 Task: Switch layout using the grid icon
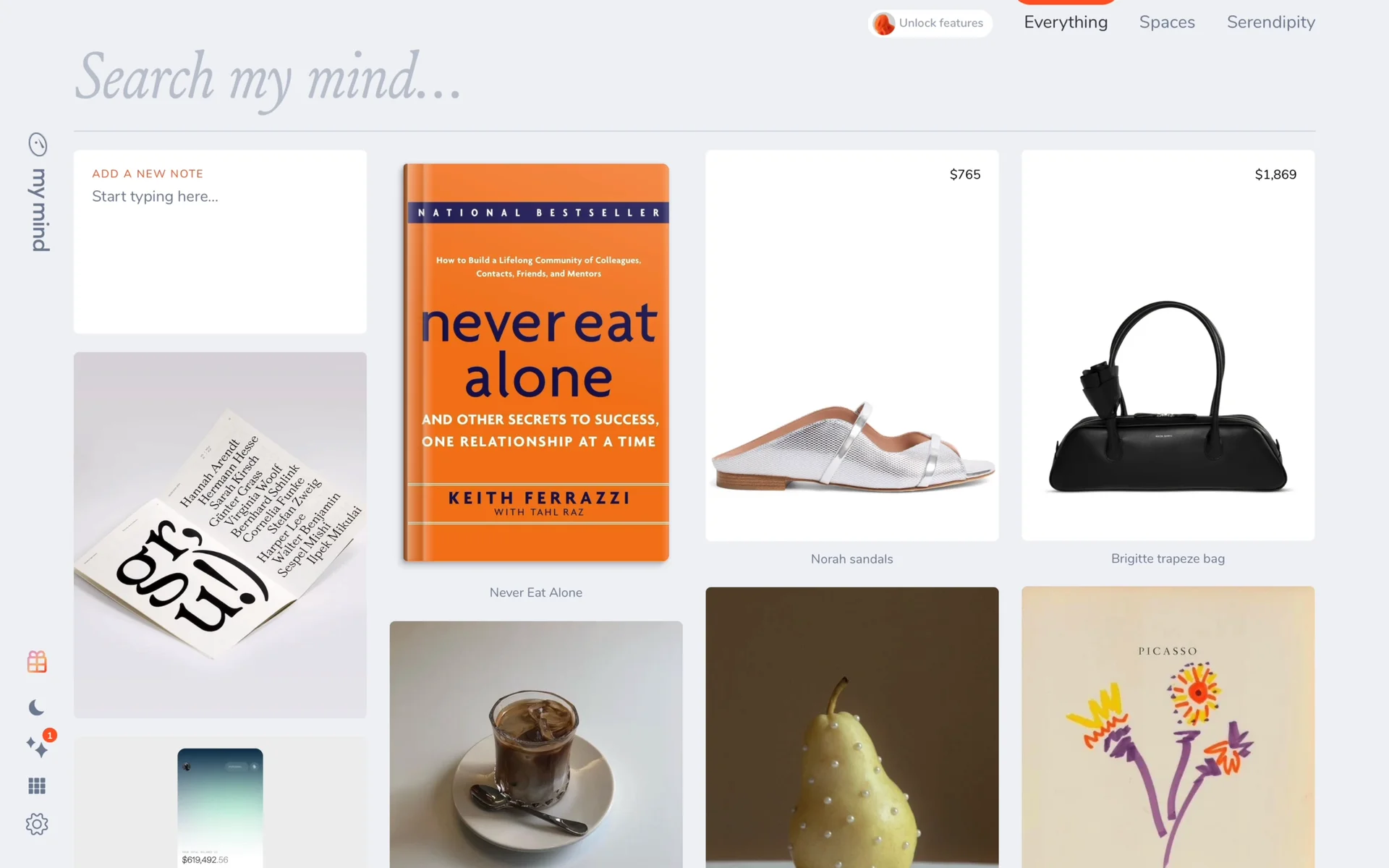tap(37, 786)
